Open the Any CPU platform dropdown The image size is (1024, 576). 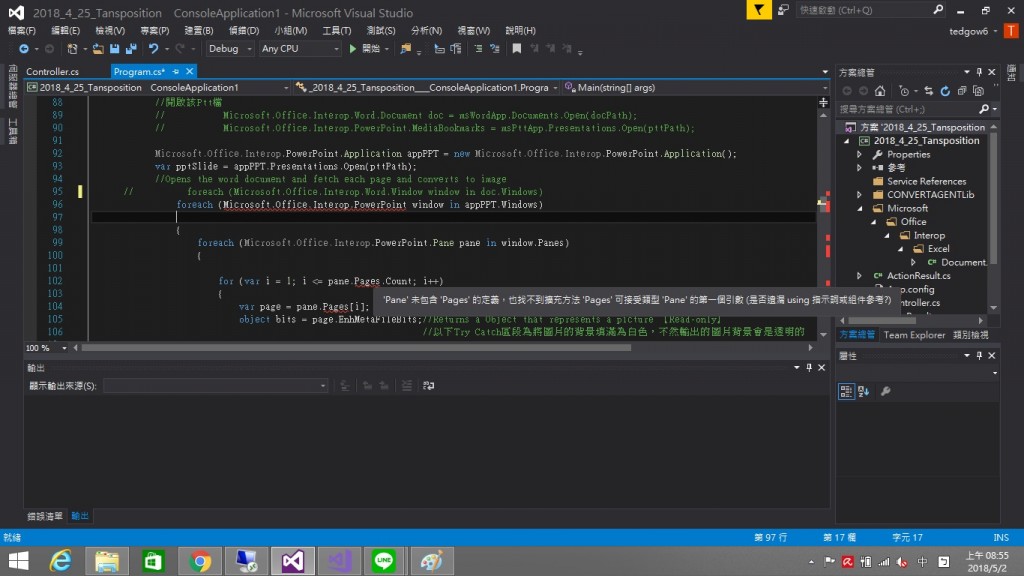(x=300, y=48)
